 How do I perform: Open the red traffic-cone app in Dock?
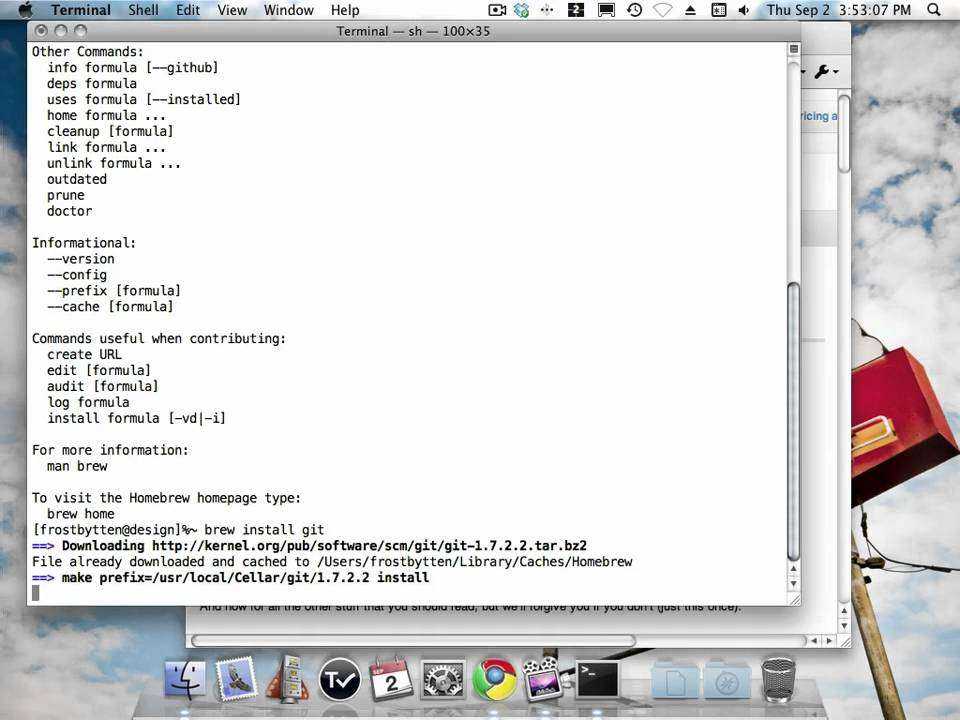tap(288, 678)
